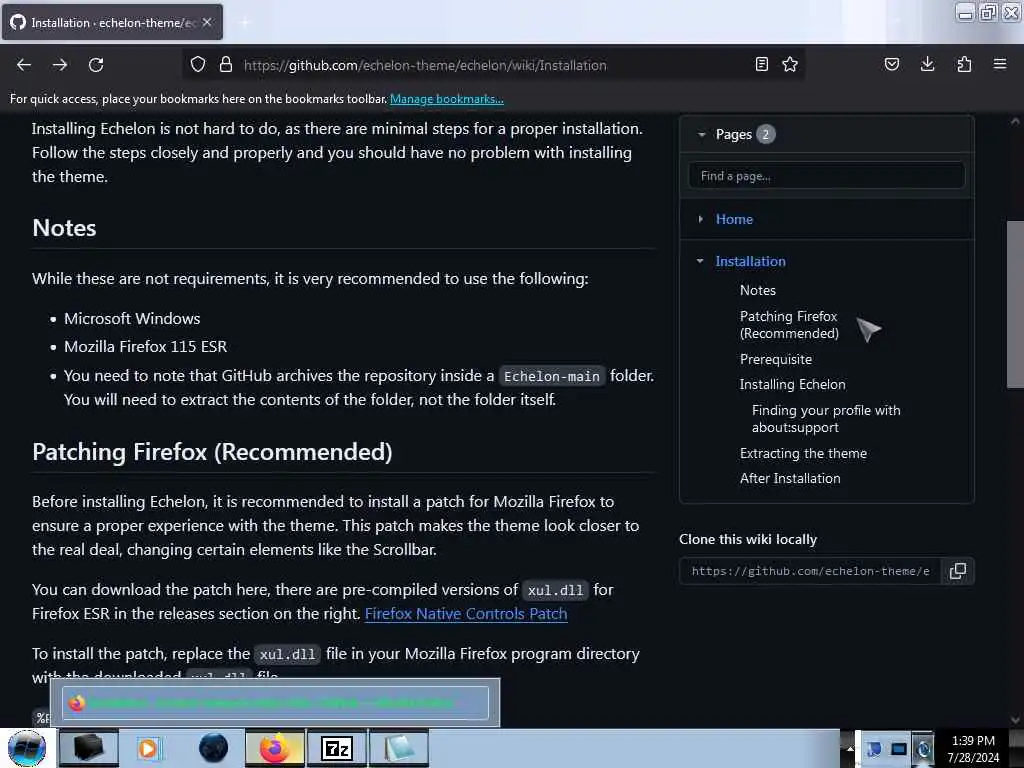
Task: Open the notepad-style taskbar icon
Action: pos(399,748)
